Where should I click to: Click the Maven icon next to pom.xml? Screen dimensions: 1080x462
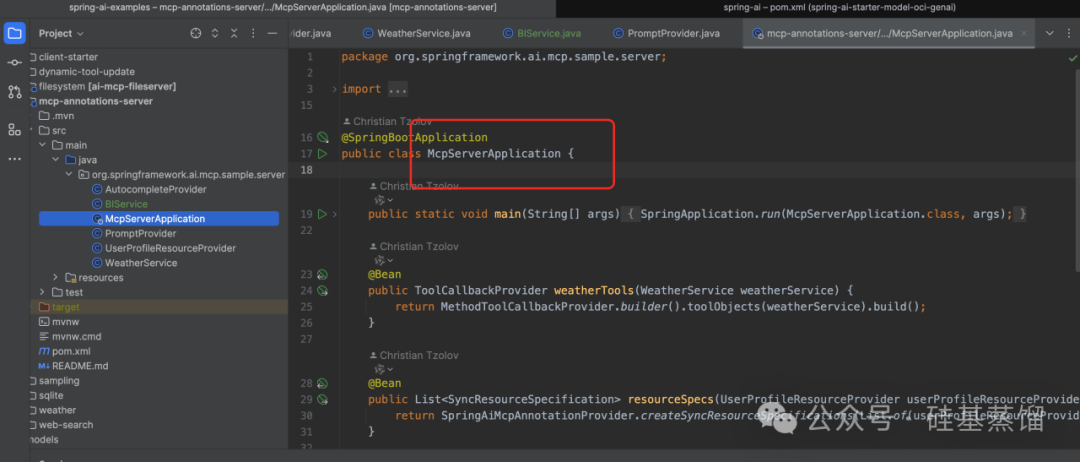coord(44,351)
